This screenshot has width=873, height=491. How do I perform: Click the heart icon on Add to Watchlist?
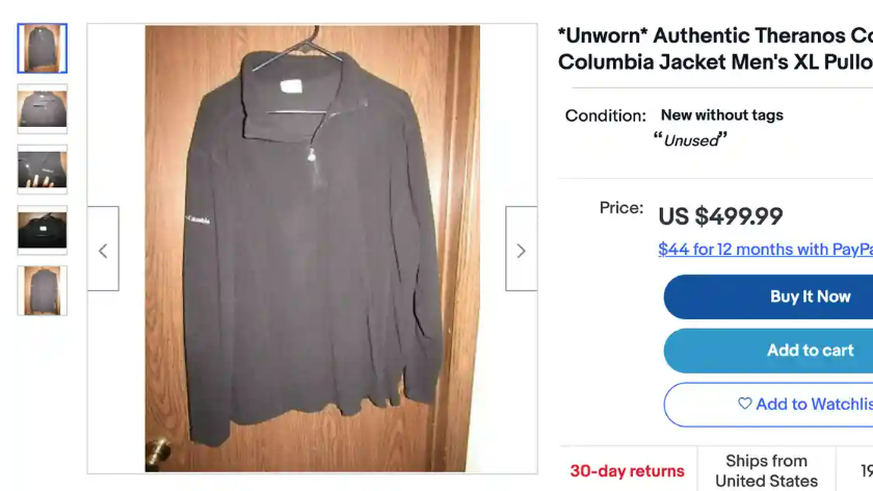(744, 404)
